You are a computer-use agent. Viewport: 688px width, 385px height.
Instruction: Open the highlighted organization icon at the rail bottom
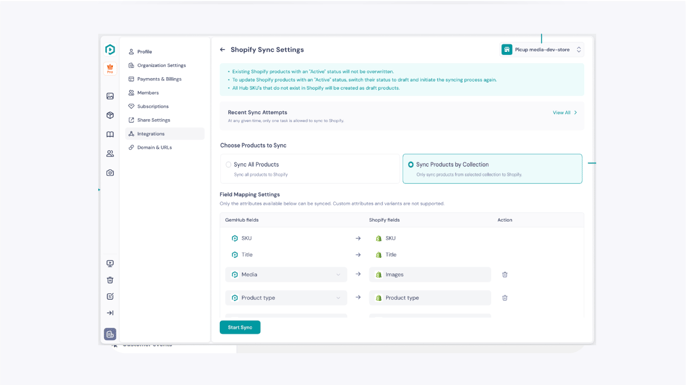pyautogui.click(x=110, y=334)
